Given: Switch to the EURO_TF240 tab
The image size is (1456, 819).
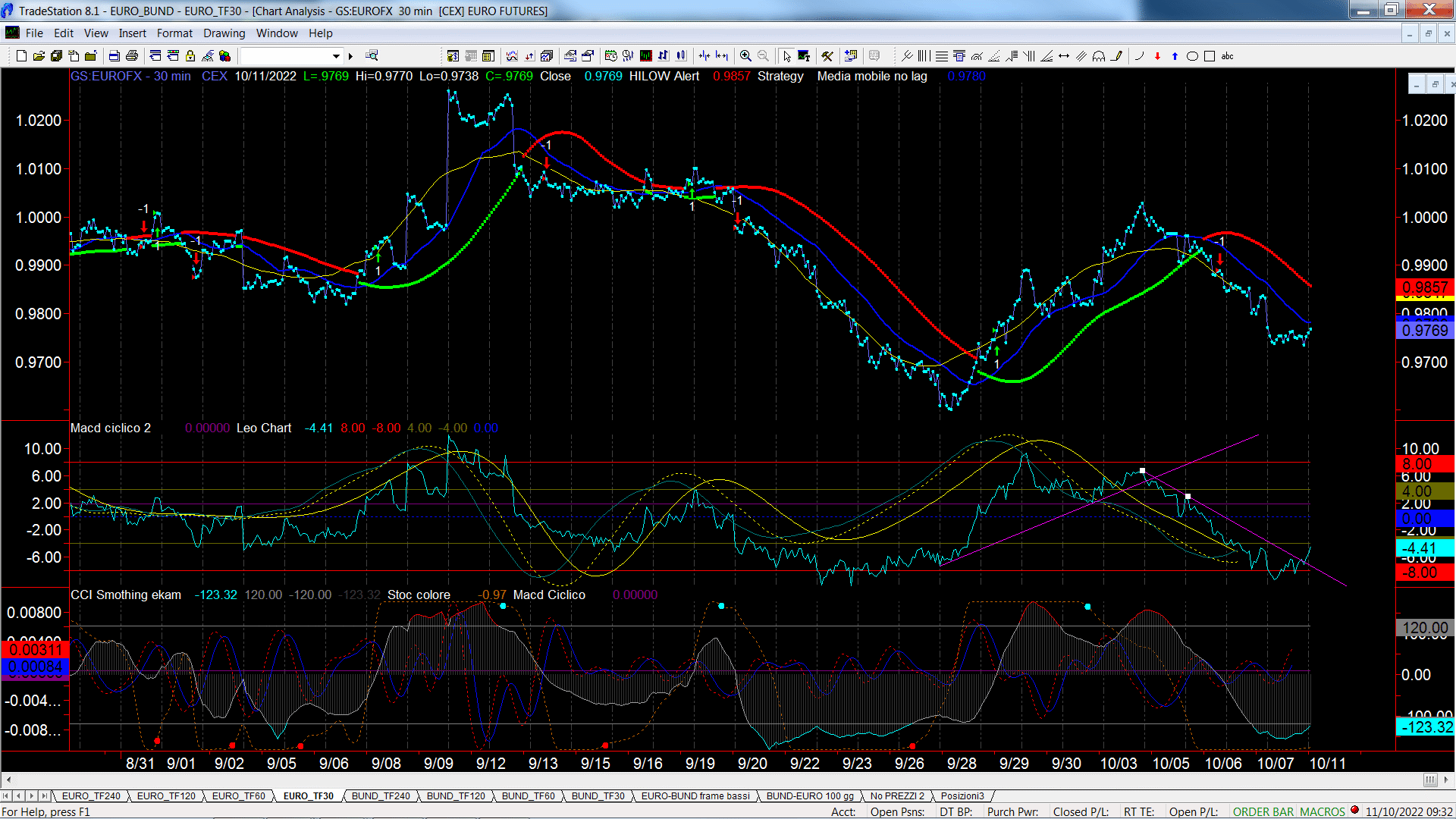Looking at the screenshot, I should point(91,795).
